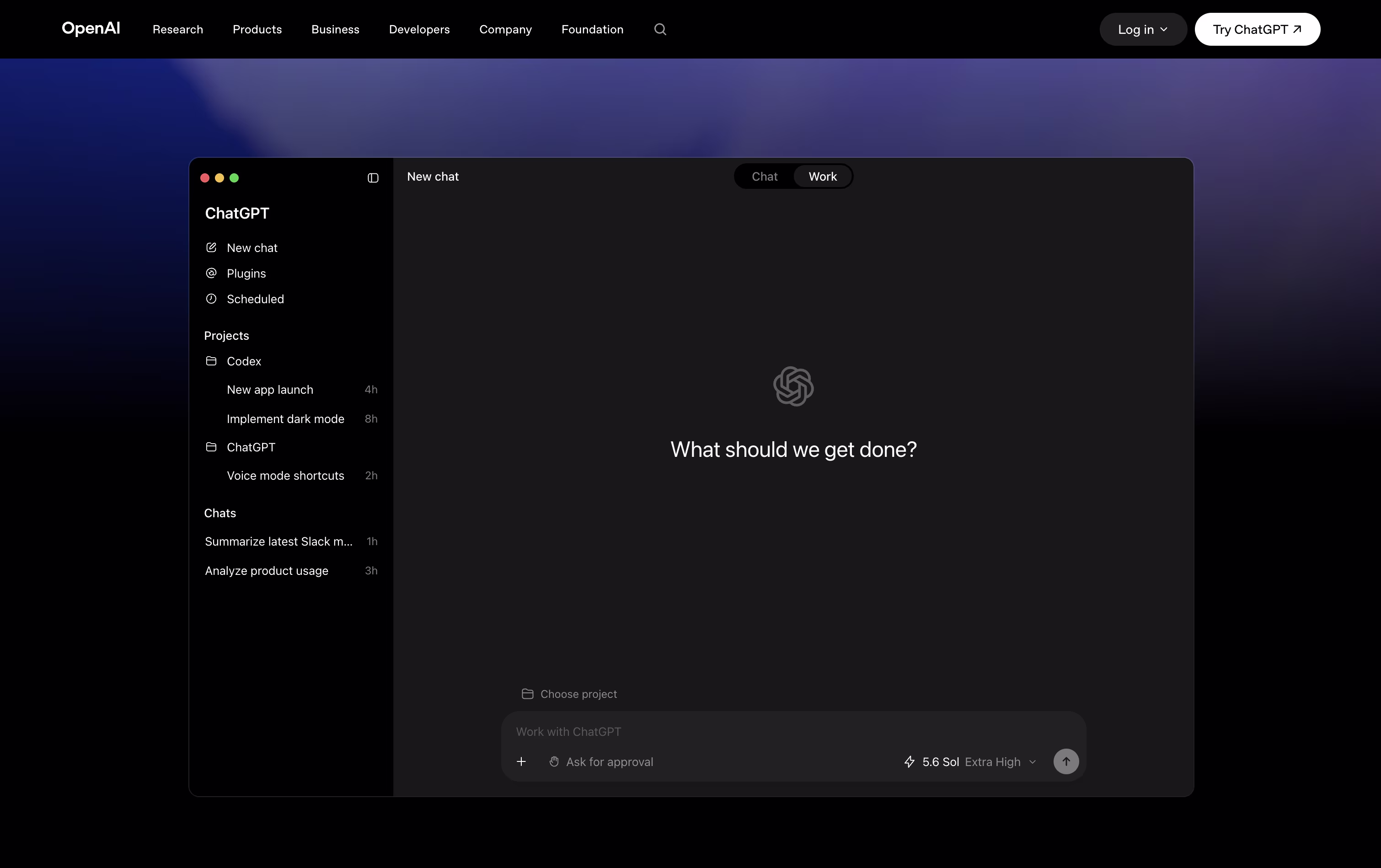Open the Voice mode shortcuts chat

[285, 475]
